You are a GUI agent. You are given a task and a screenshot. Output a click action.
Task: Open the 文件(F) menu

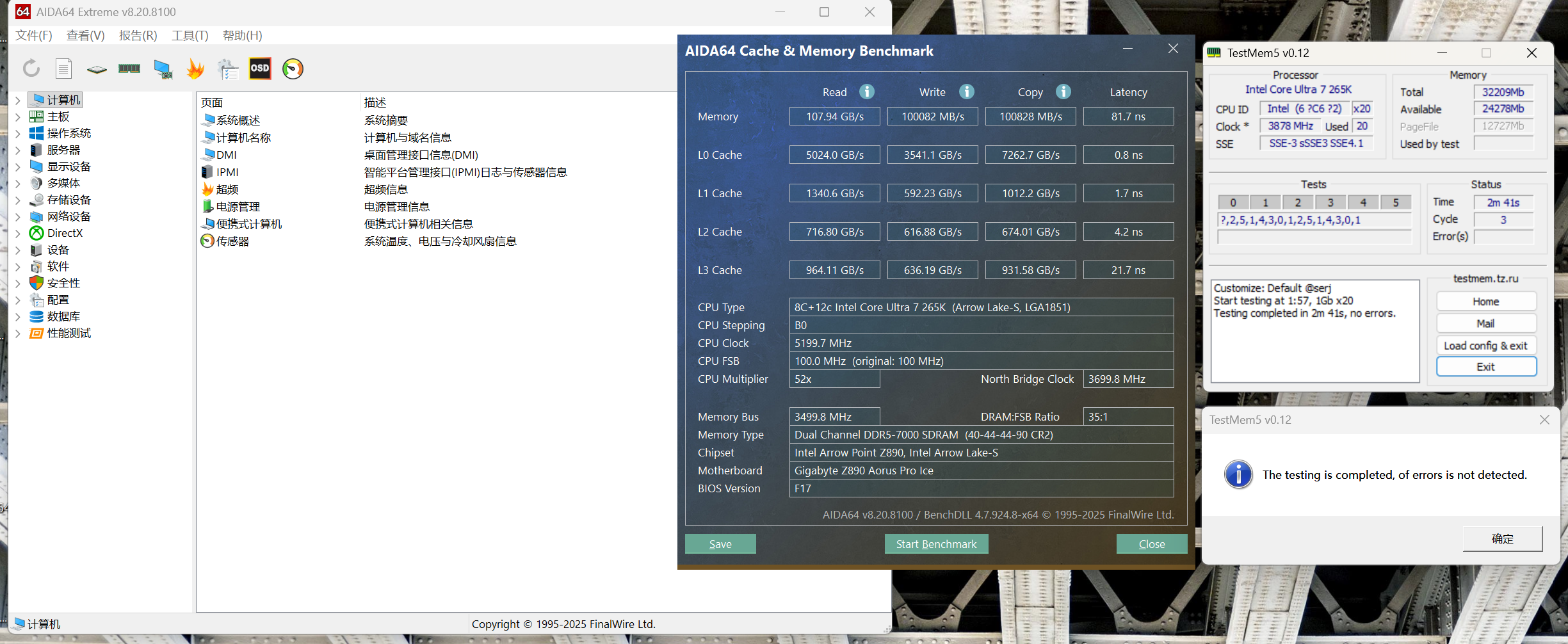coord(34,35)
